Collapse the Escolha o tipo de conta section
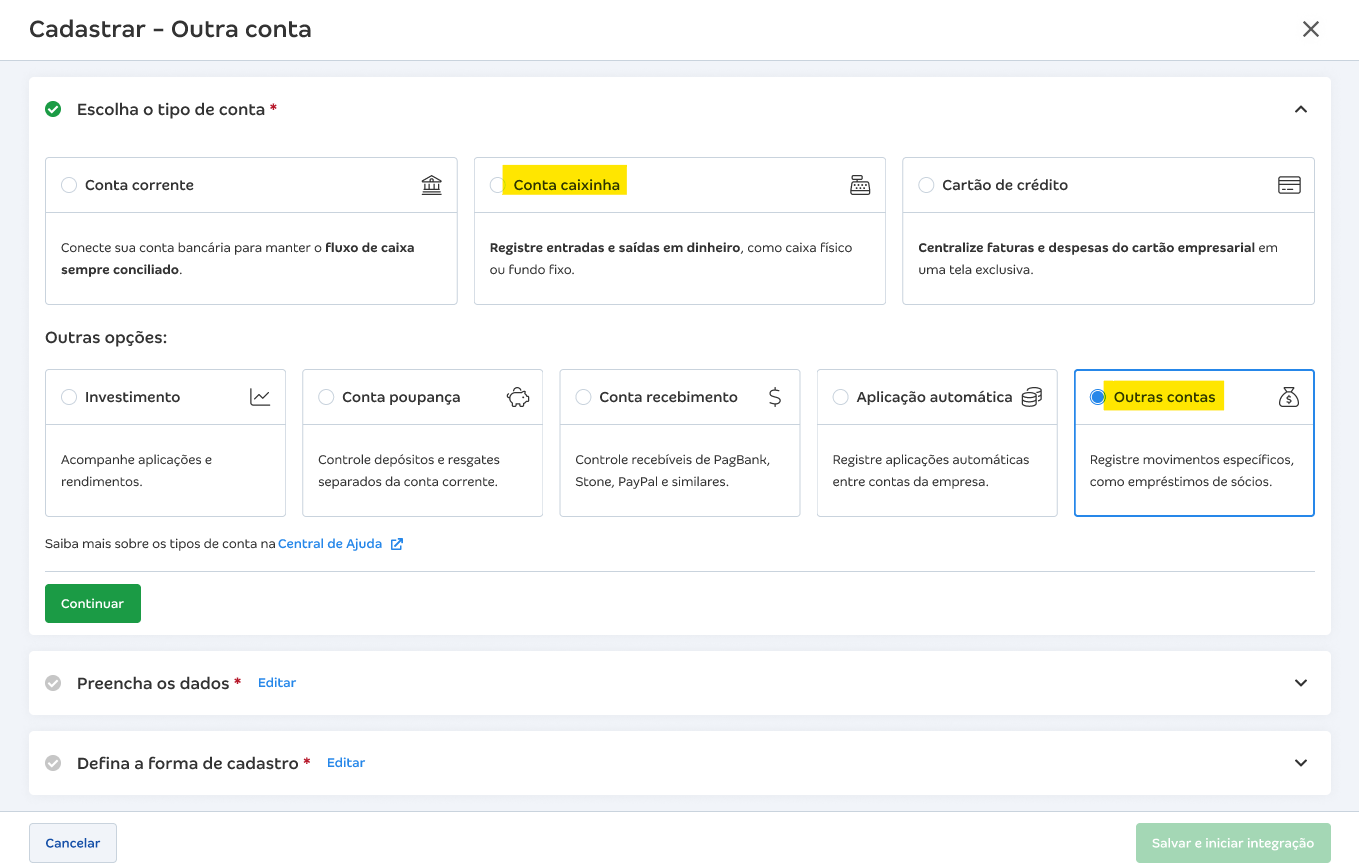Viewport: 1359px width, 867px height. 1300,109
